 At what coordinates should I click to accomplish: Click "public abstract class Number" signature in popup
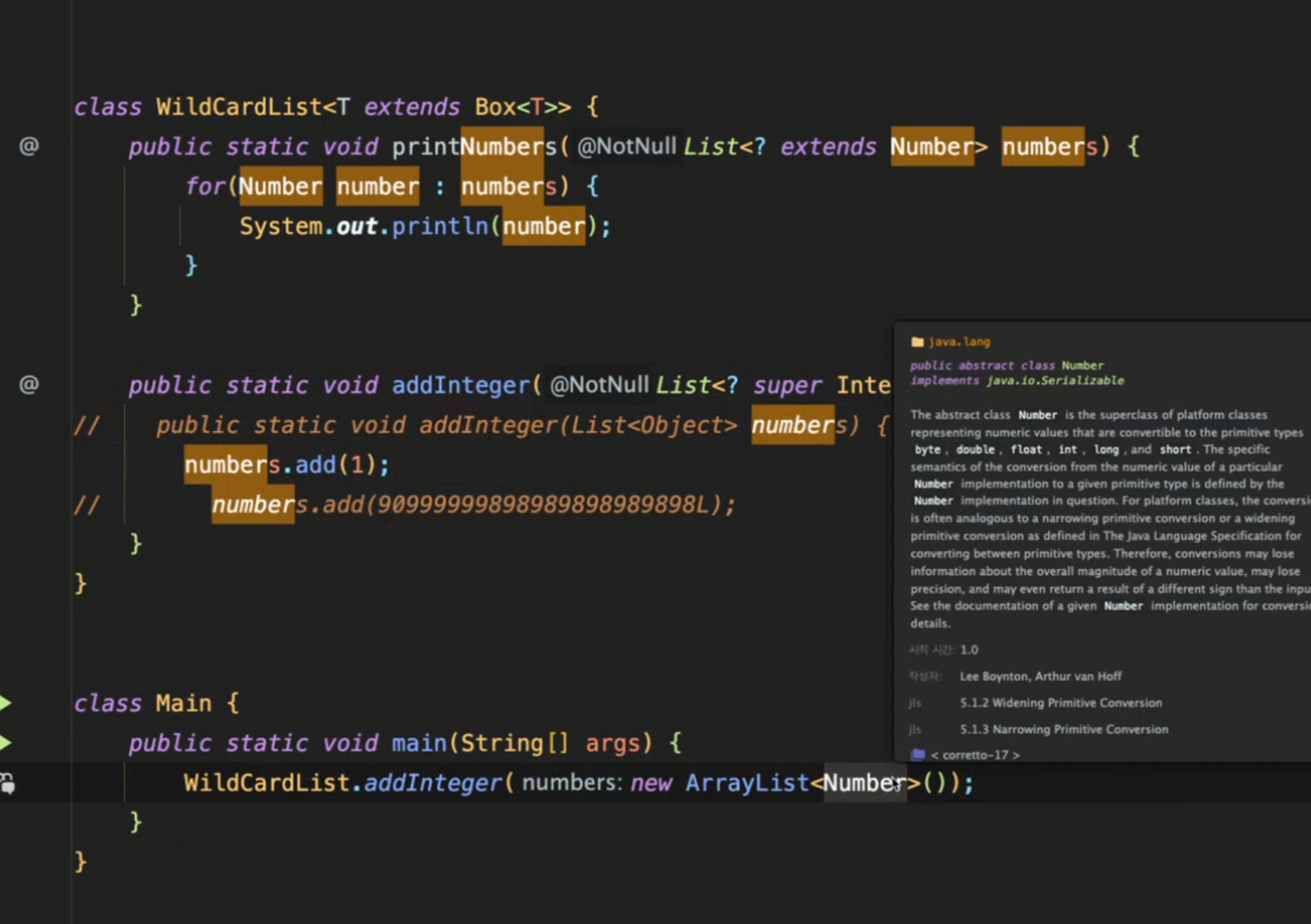pyautogui.click(x=1007, y=366)
